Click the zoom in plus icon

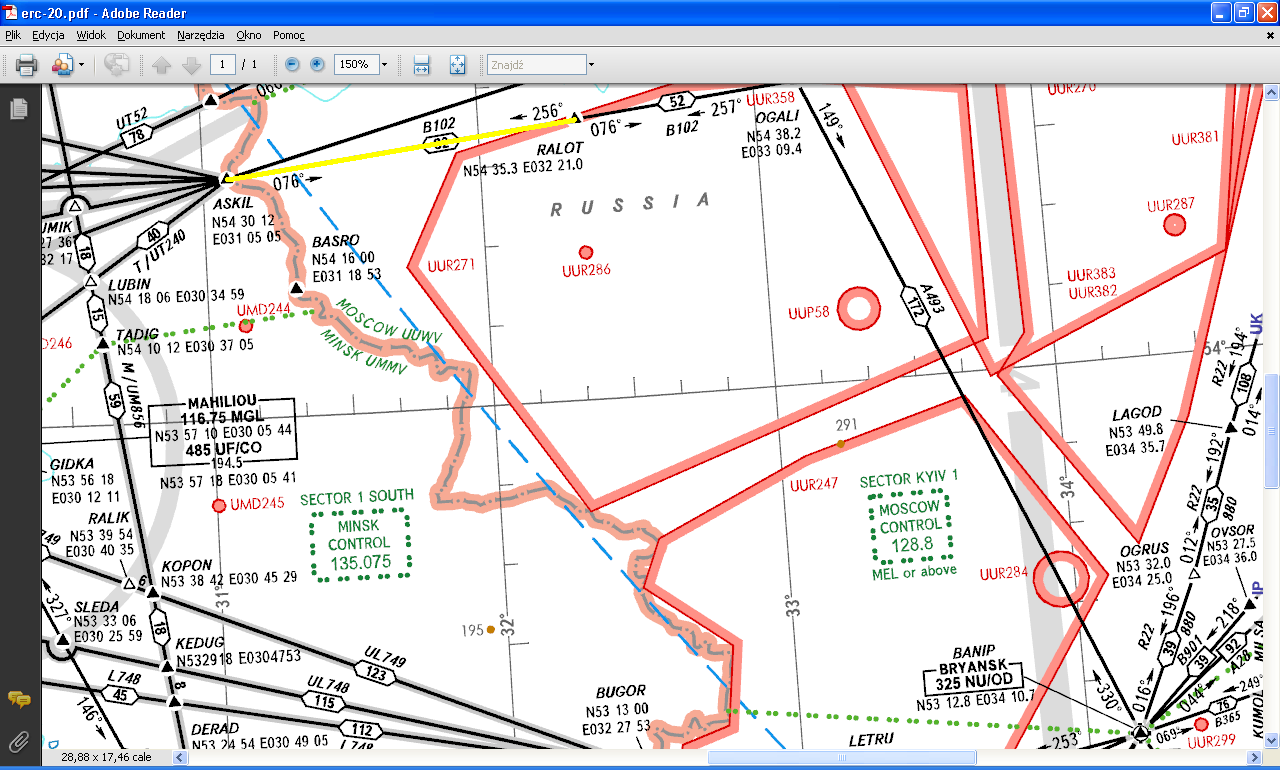(x=317, y=64)
